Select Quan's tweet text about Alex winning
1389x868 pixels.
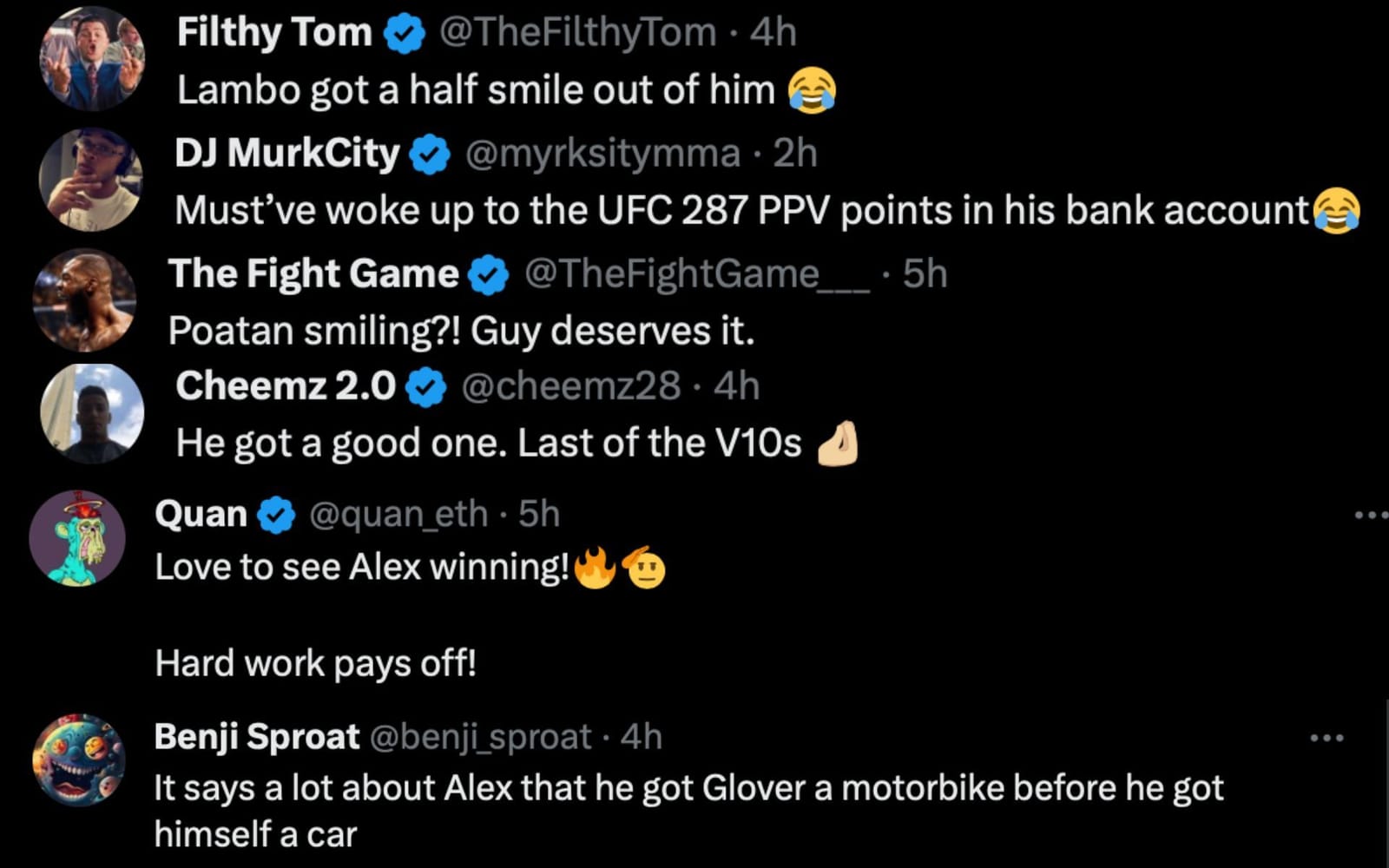pyautogui.click(x=347, y=567)
